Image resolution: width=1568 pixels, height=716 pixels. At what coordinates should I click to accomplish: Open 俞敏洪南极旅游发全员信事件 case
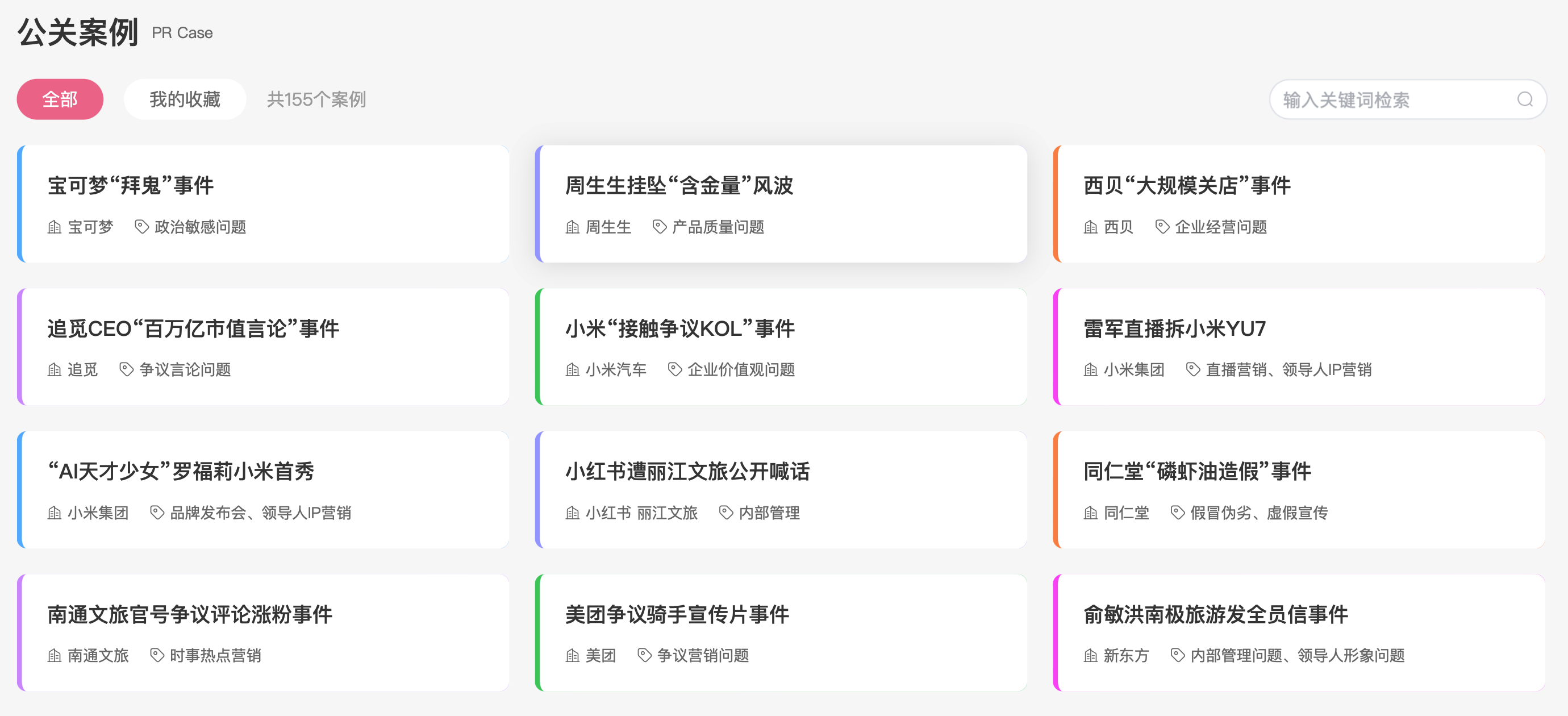(x=1215, y=614)
